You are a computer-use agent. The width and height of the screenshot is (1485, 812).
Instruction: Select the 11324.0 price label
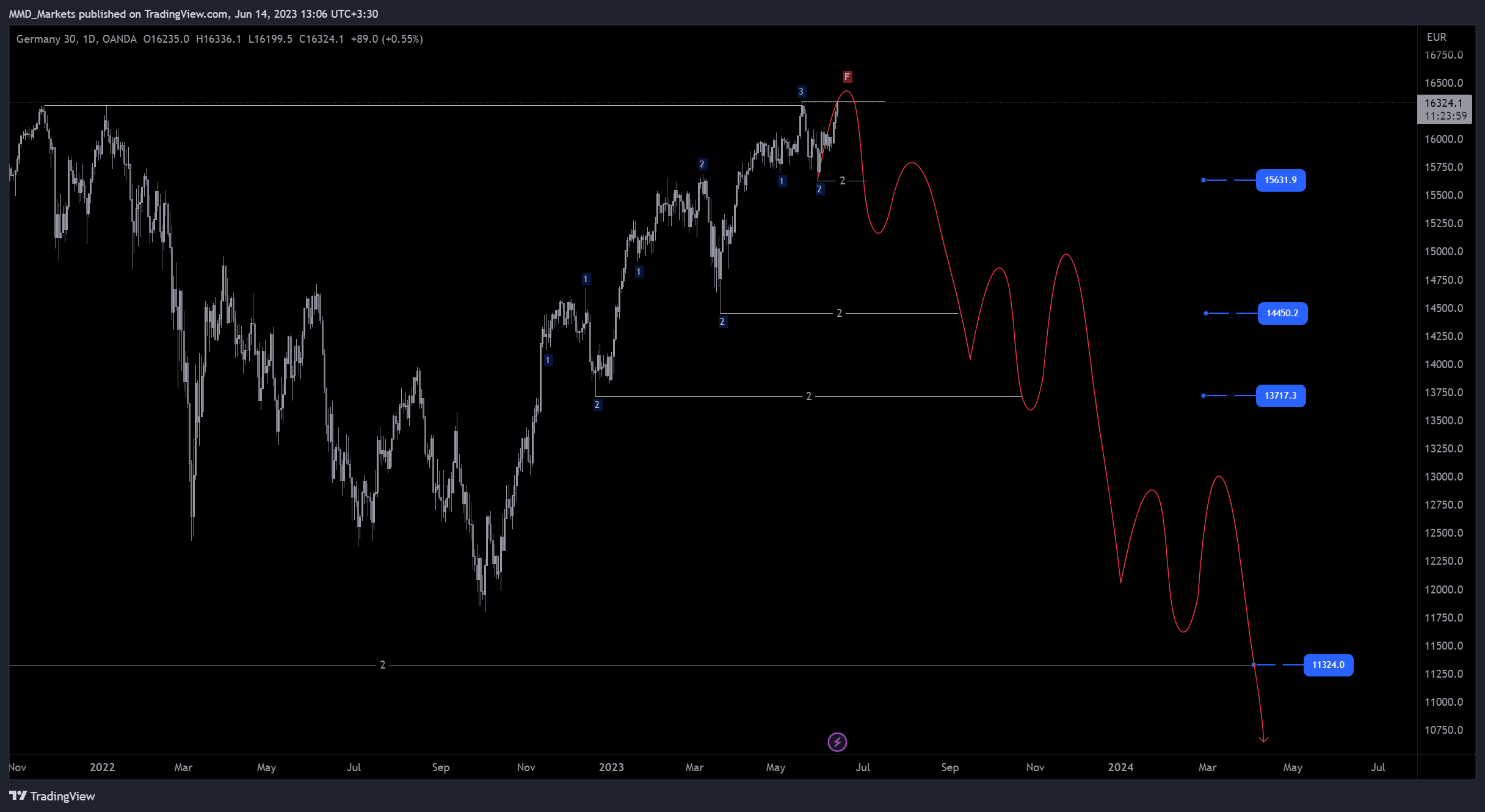[x=1328, y=665]
